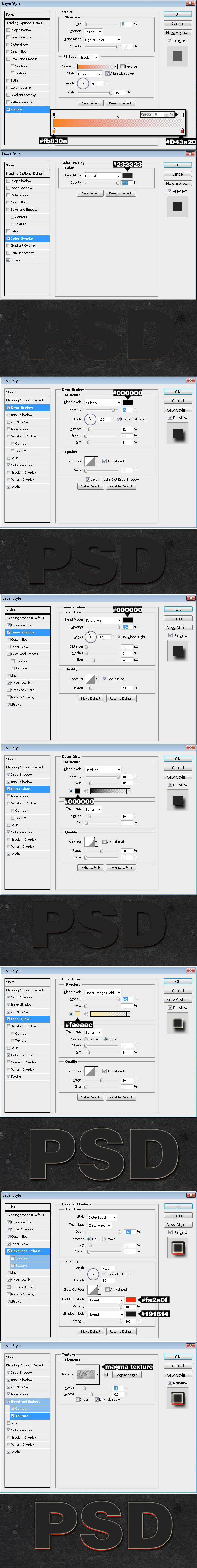Click the angle dial in Stroke settings
The width and height of the screenshot is (197, 1568).
83,83
